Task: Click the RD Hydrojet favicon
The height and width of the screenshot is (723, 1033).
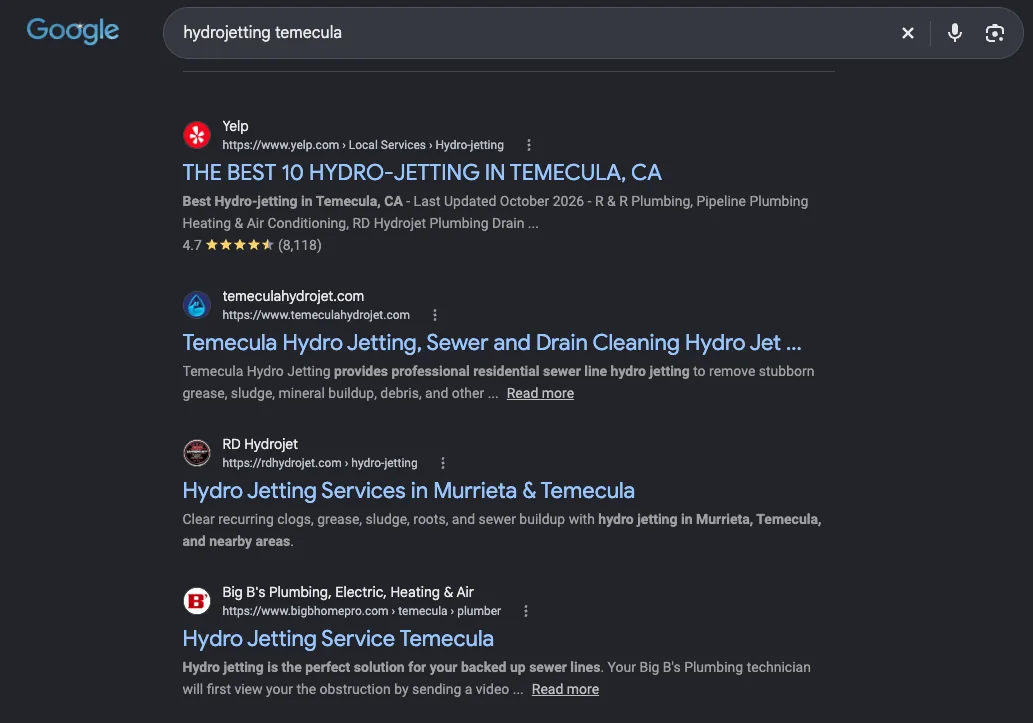Action: [196, 453]
